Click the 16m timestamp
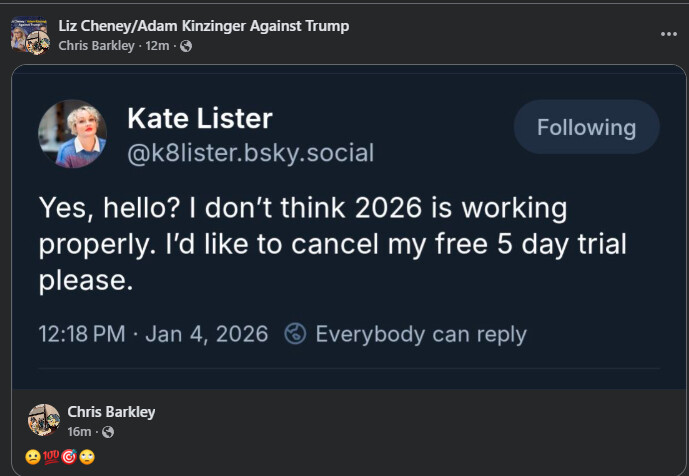This screenshot has height=476, width=689. [79, 432]
